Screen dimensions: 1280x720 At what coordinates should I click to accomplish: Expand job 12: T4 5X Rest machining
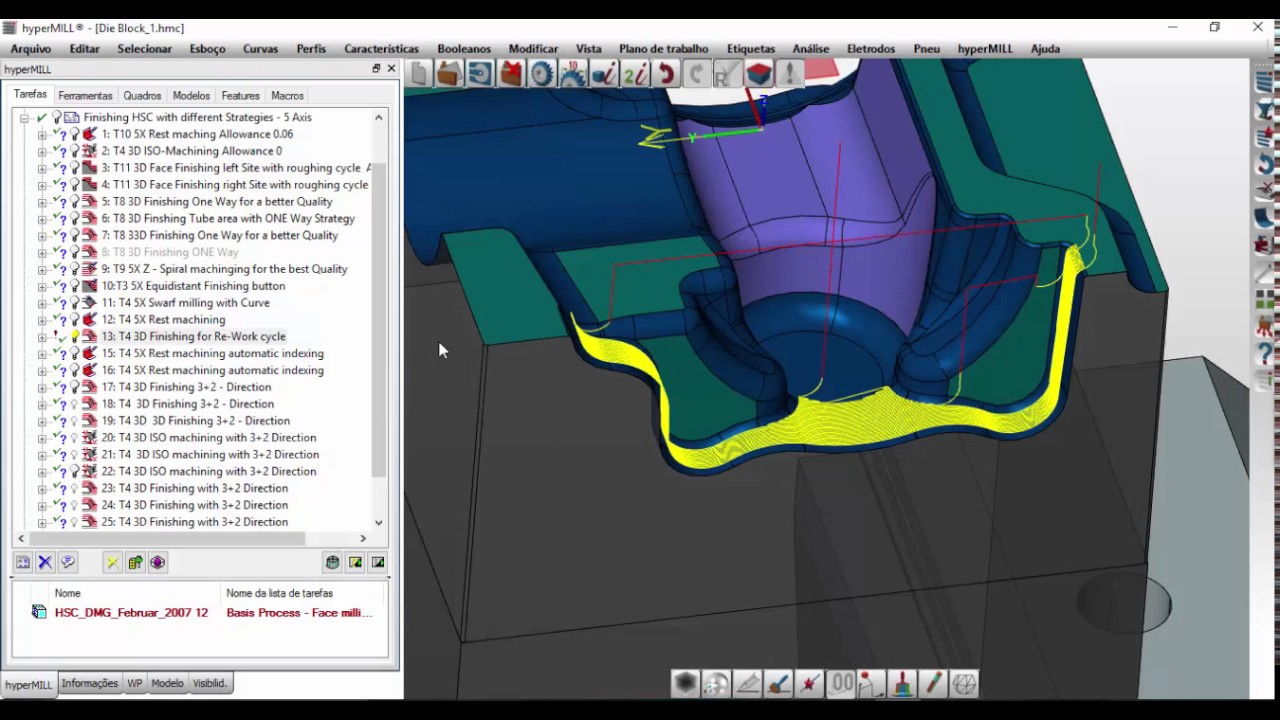[42, 320]
